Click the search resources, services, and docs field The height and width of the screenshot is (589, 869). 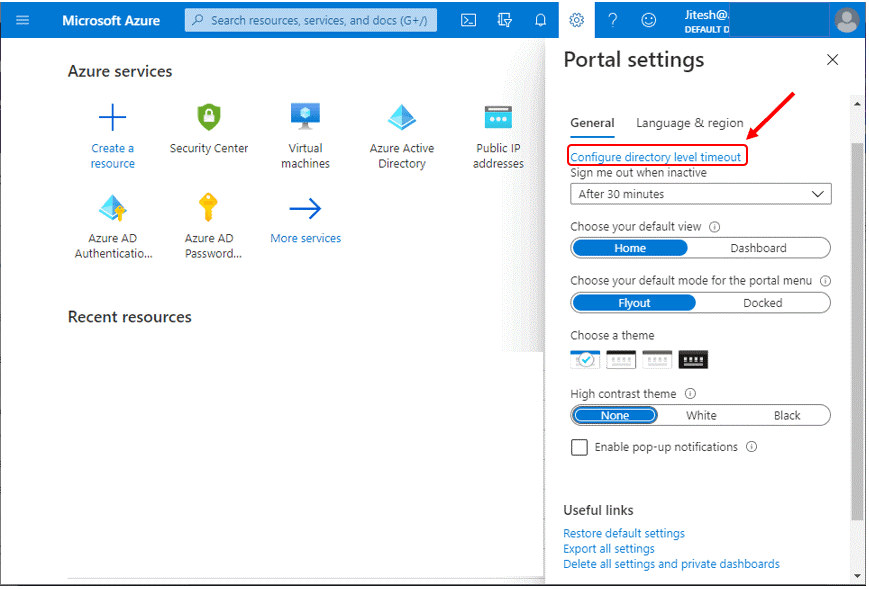click(x=311, y=21)
